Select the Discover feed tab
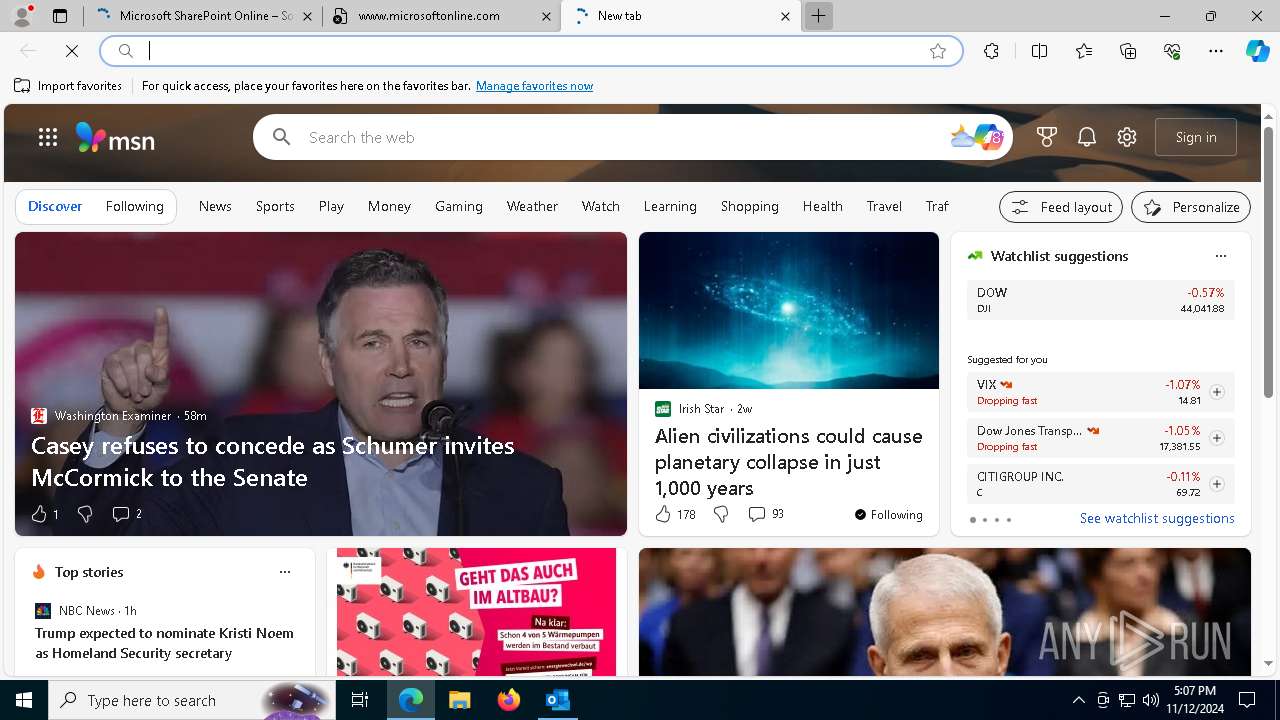 coord(55,206)
